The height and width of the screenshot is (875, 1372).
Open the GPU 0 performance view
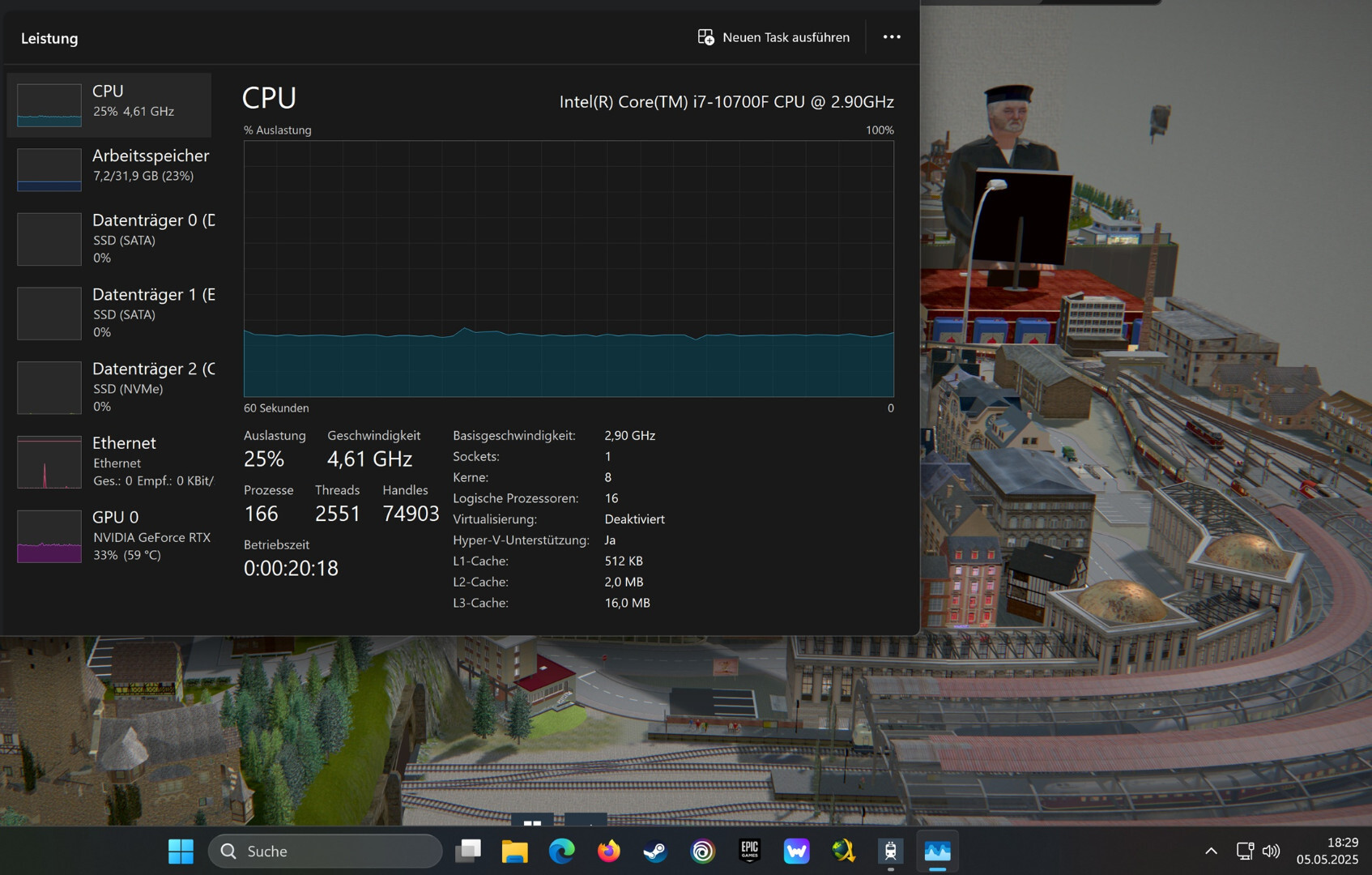109,536
